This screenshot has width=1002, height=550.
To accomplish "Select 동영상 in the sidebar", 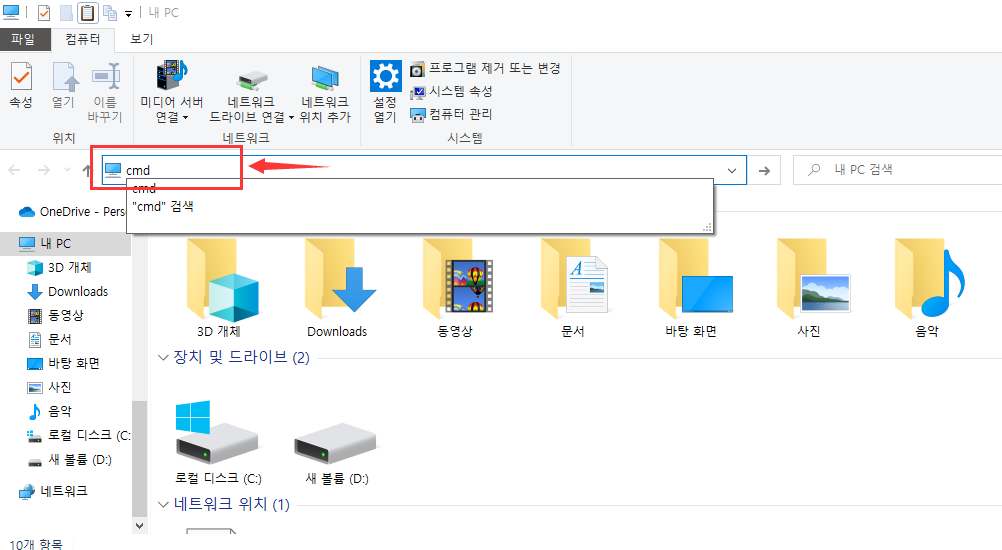I will [56, 316].
